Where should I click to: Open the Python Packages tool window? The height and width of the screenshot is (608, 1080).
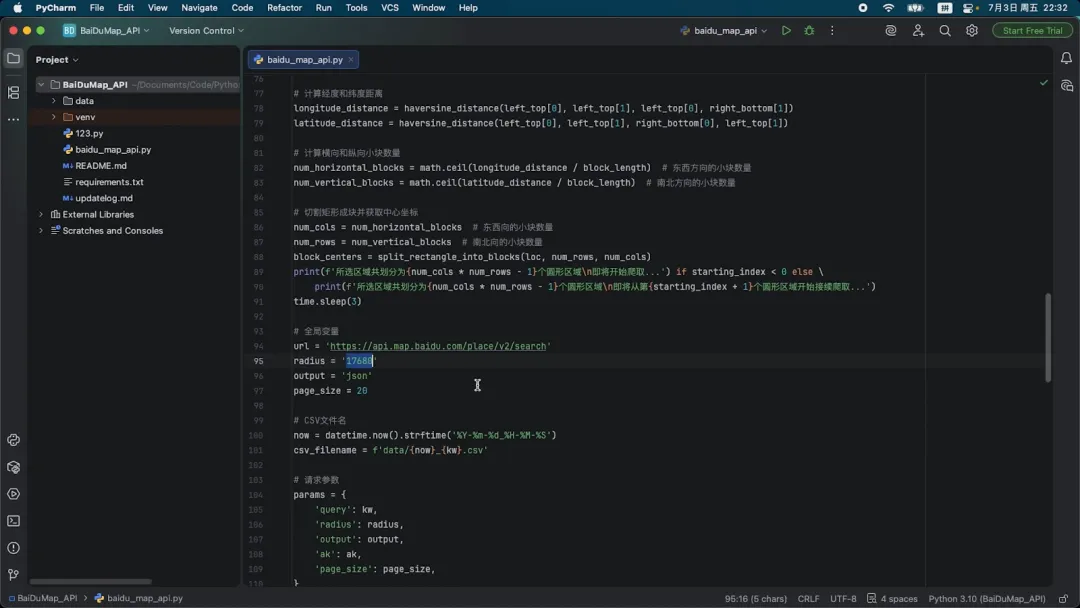[x=13, y=440]
